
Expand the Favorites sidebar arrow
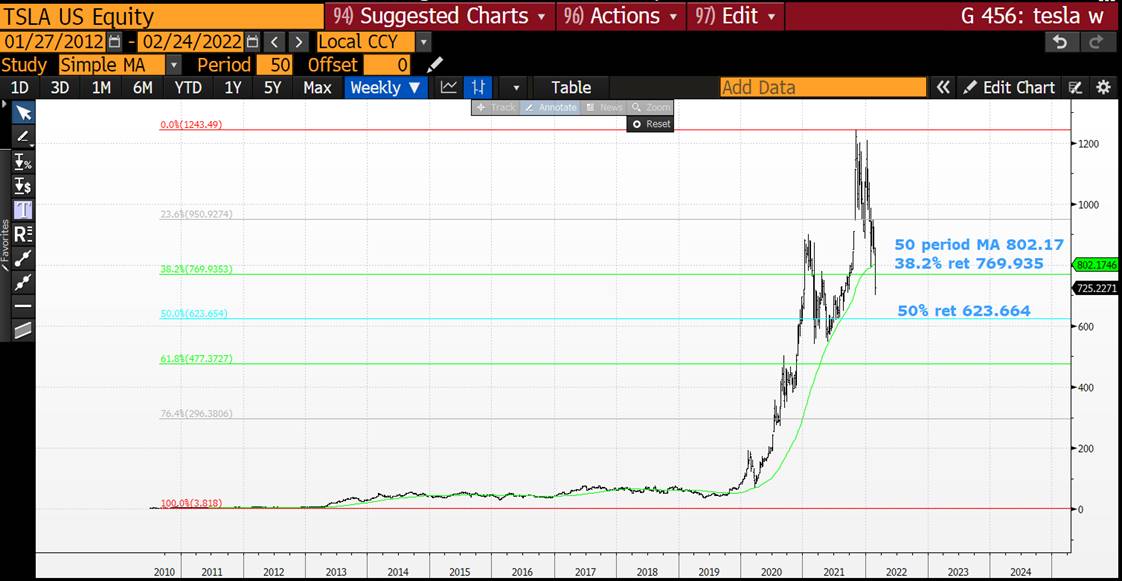[4, 103]
